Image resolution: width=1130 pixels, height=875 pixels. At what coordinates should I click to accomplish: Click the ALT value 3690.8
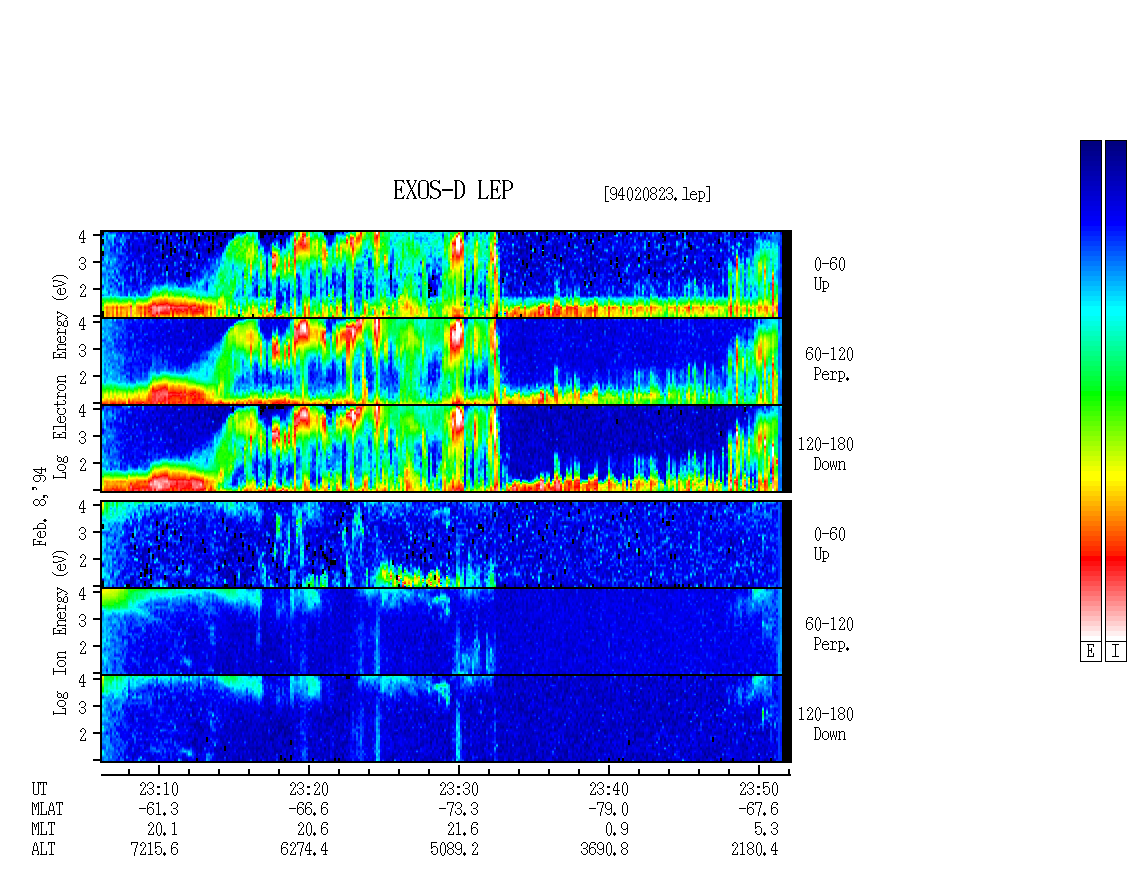tap(604, 850)
